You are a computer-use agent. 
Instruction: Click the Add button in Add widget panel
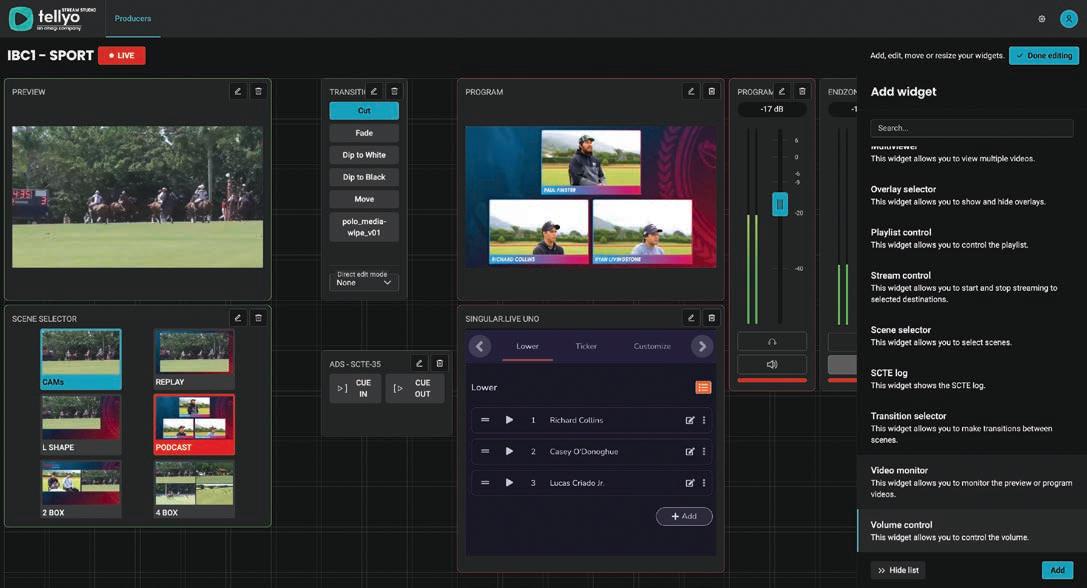pyautogui.click(x=1057, y=570)
